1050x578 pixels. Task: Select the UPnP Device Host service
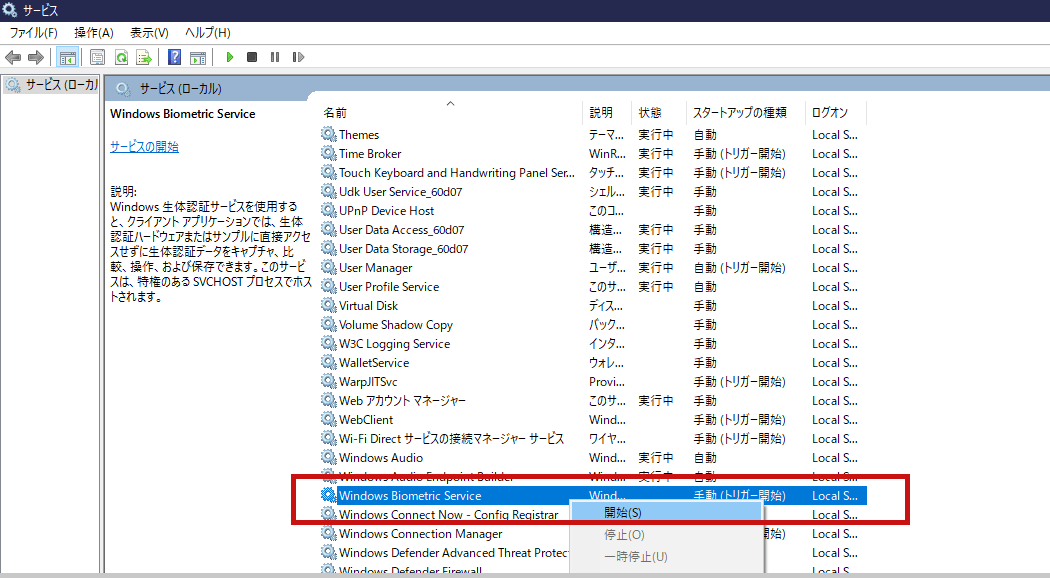pos(593,211)
